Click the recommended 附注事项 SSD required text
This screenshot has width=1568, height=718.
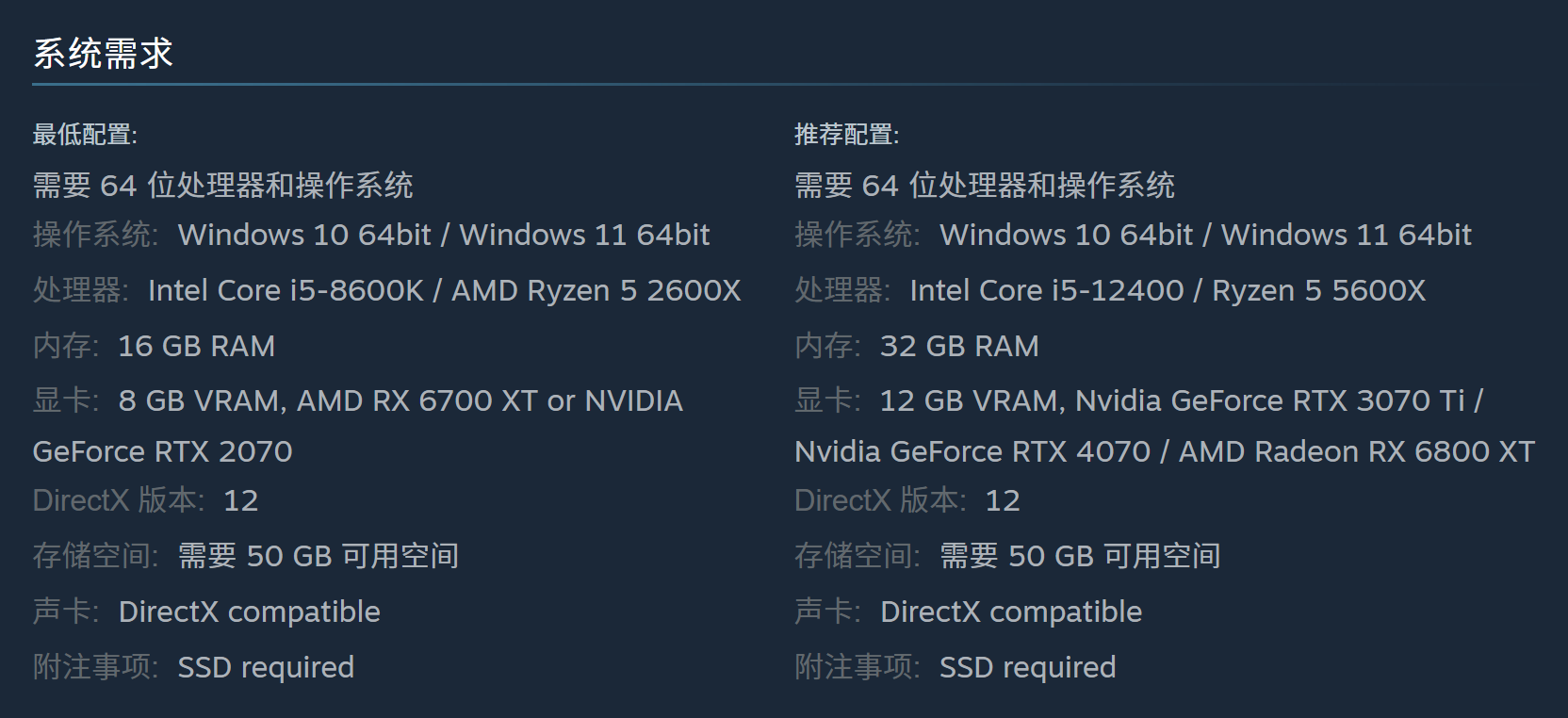[x=1027, y=667]
